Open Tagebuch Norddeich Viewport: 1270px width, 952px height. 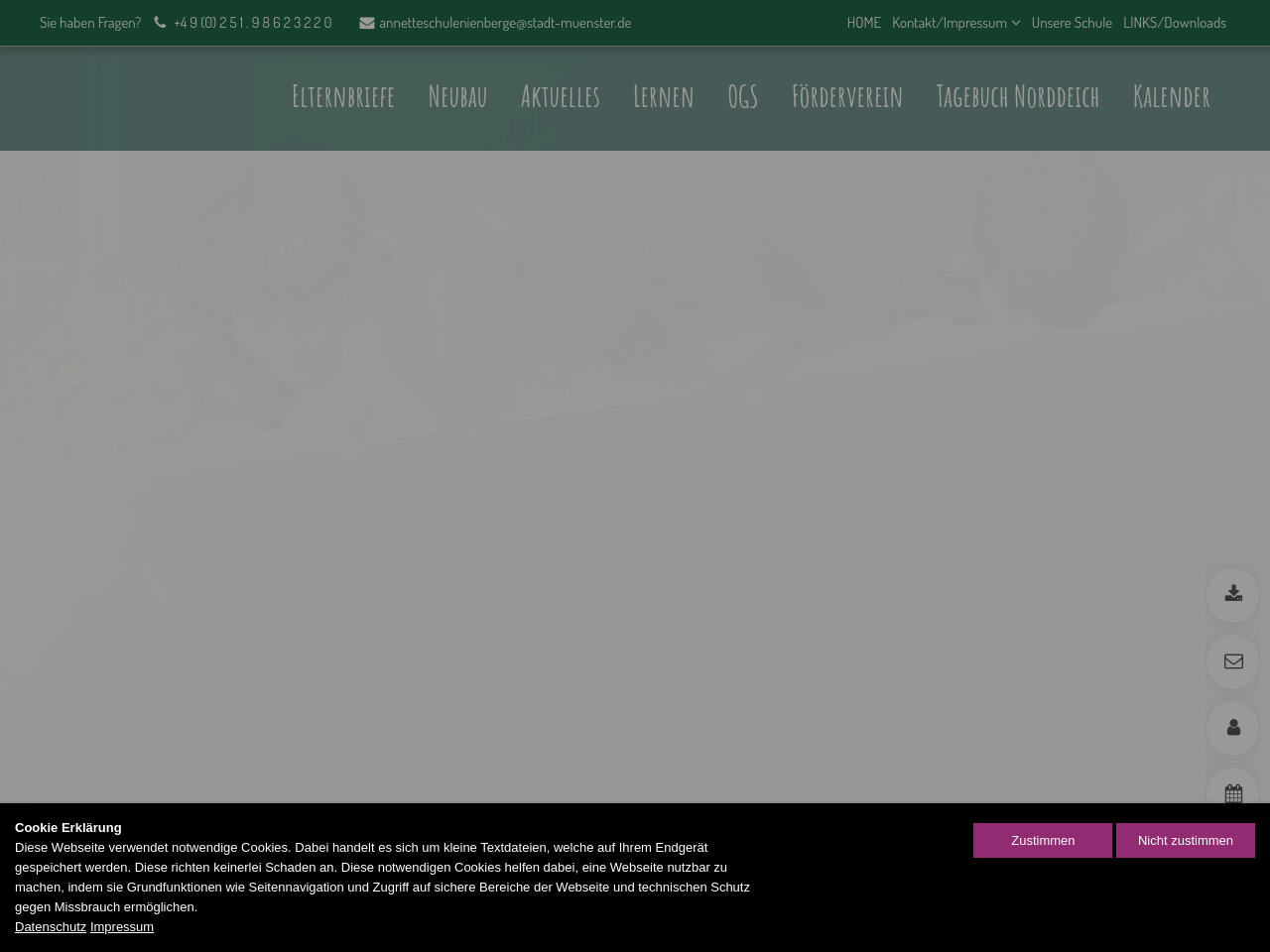point(1017,97)
